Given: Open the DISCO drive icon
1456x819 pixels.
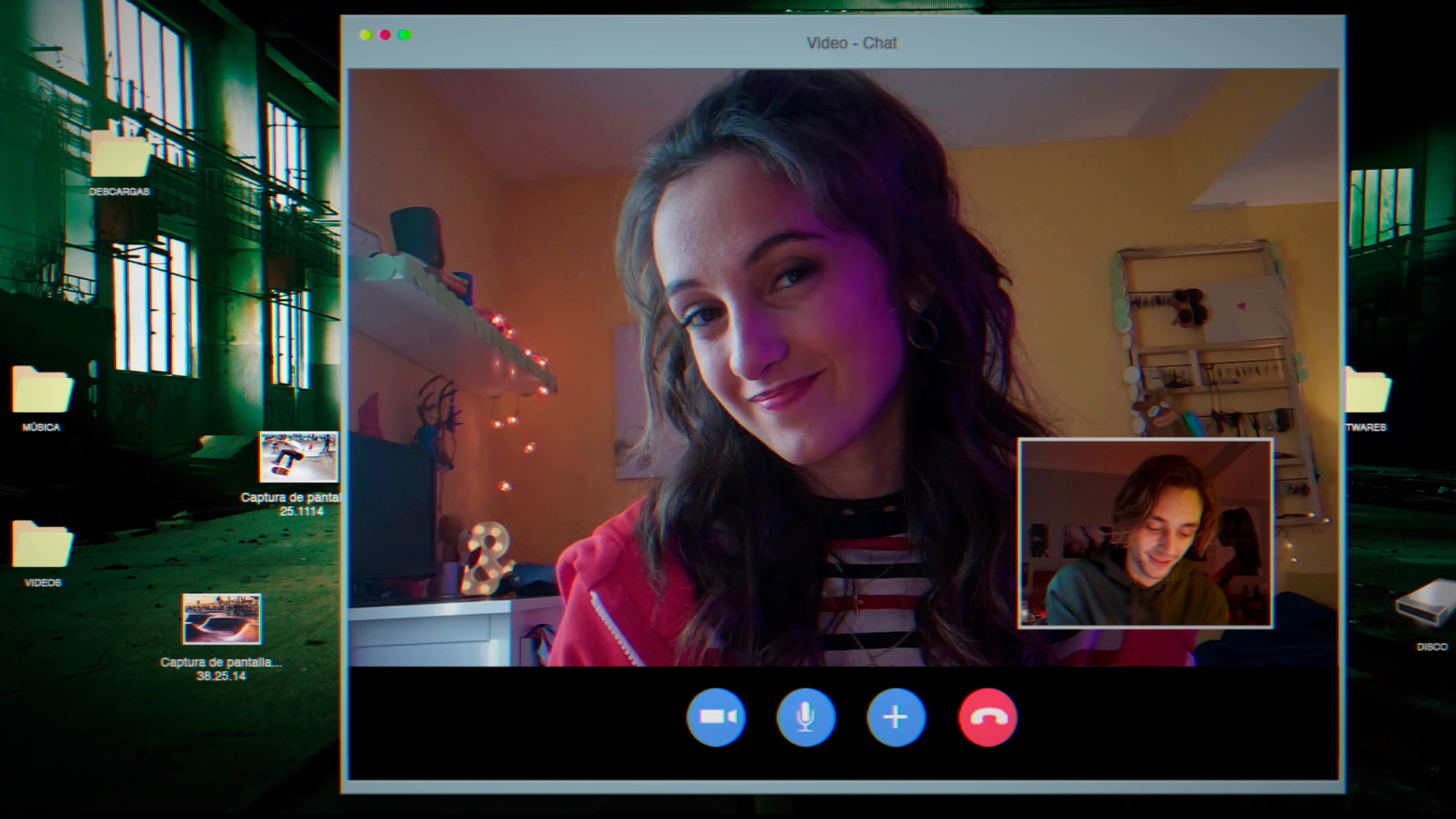Looking at the screenshot, I should pyautogui.click(x=1427, y=603).
